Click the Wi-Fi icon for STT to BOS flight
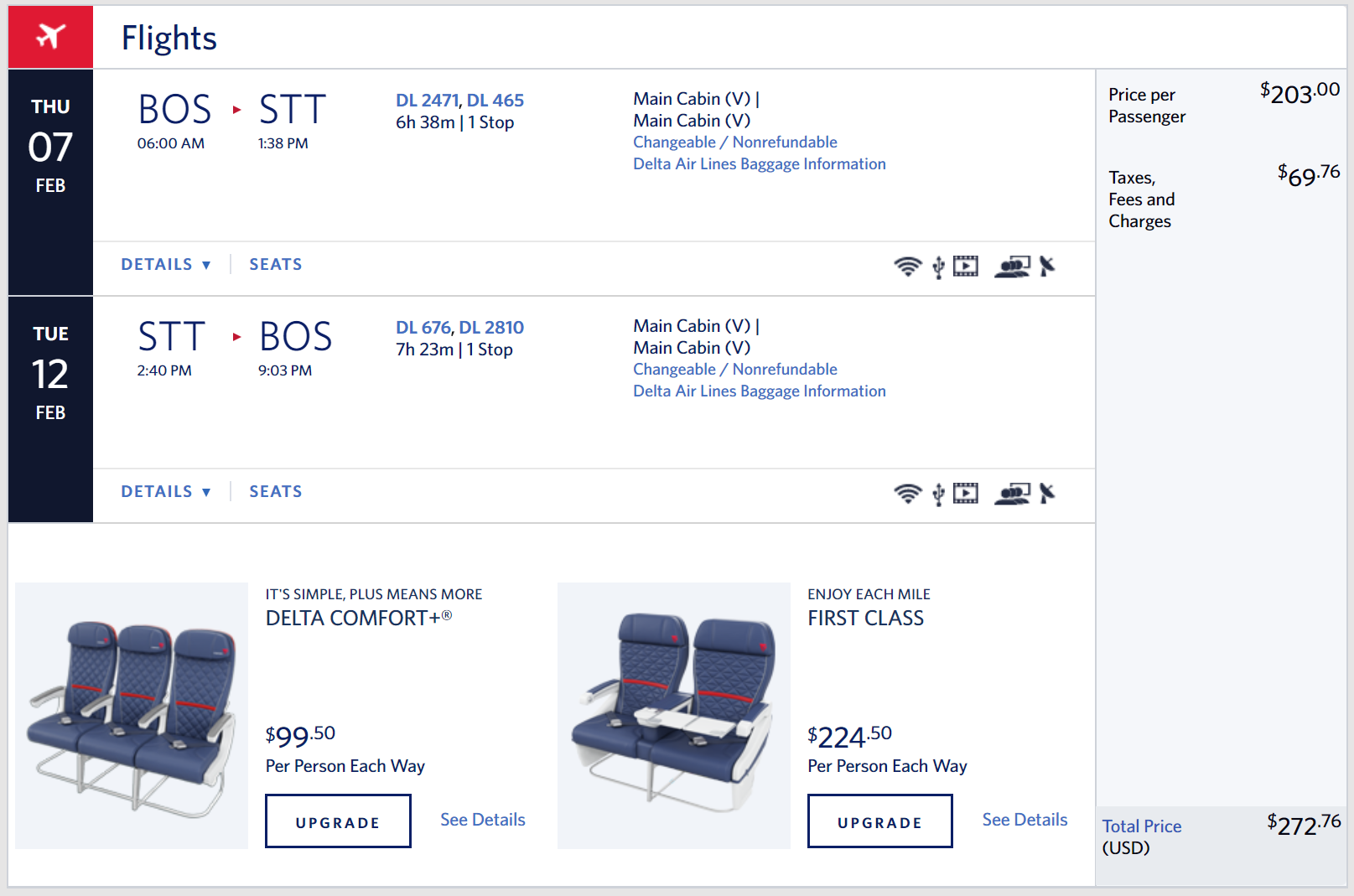Screen dimensions: 1354x896 (x=907, y=494)
